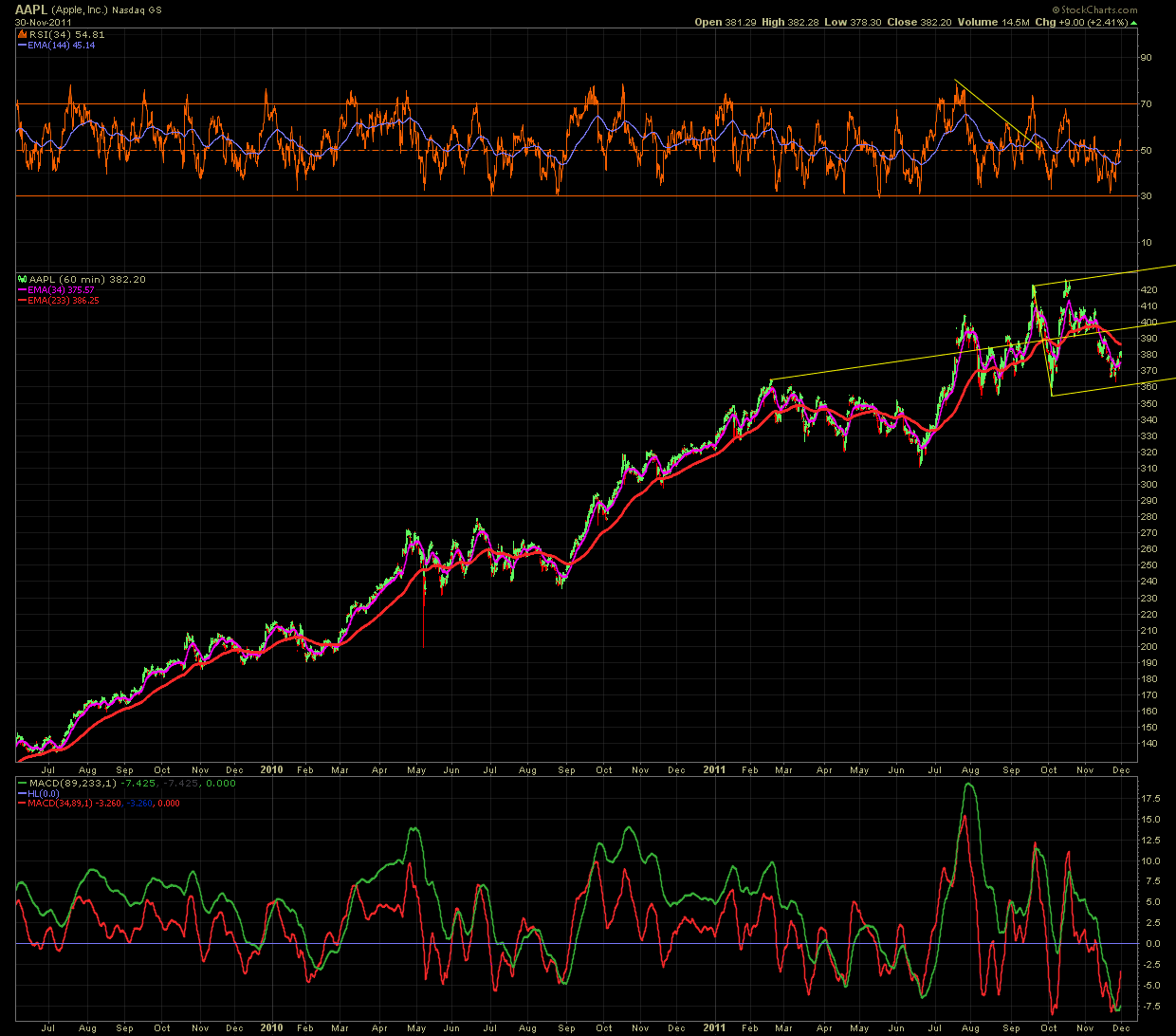The image size is (1176, 1036).
Task: Click the orange RSI(34) area icon
Action: (x=22, y=34)
